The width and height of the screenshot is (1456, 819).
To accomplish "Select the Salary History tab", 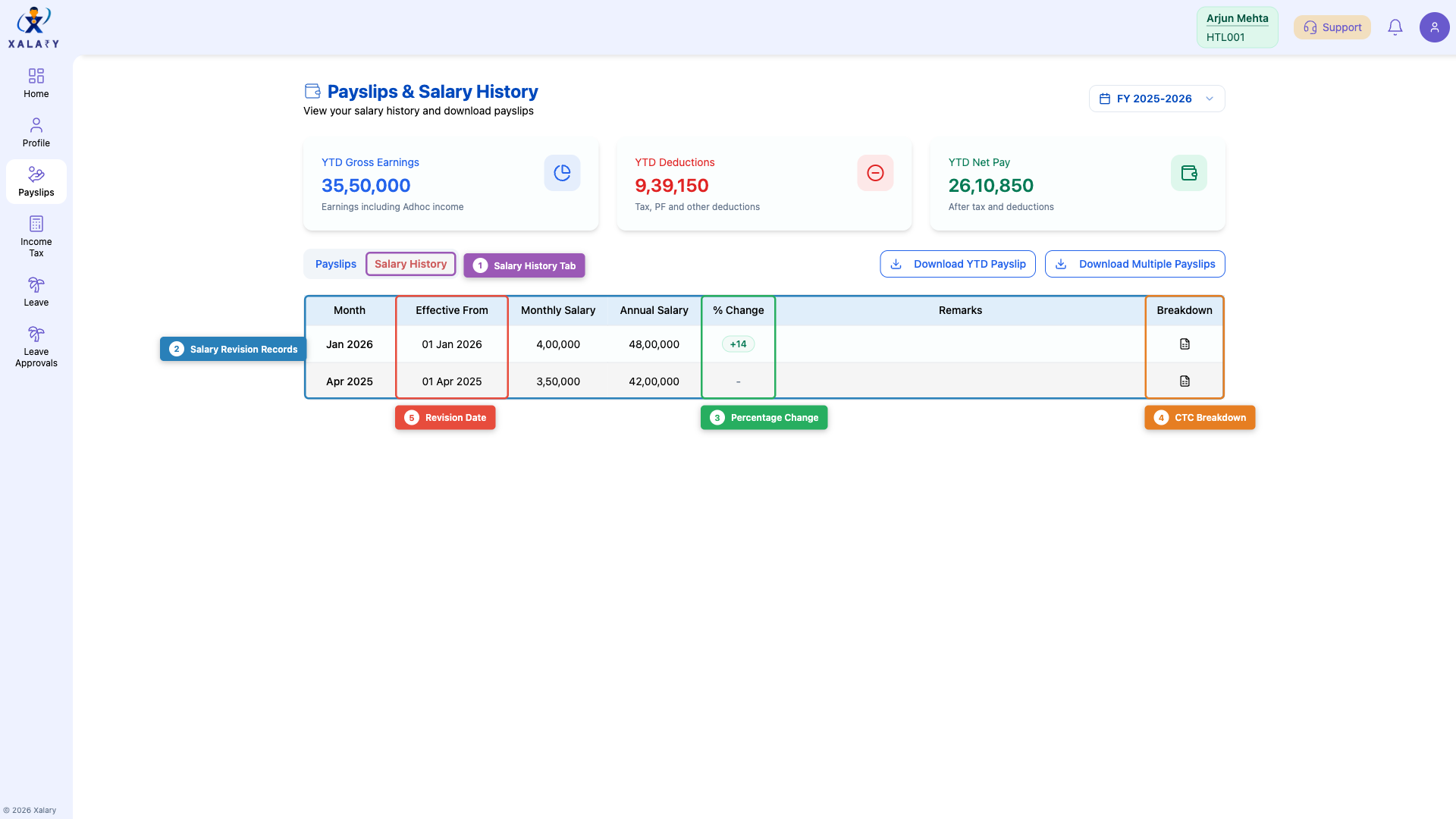I will (410, 264).
